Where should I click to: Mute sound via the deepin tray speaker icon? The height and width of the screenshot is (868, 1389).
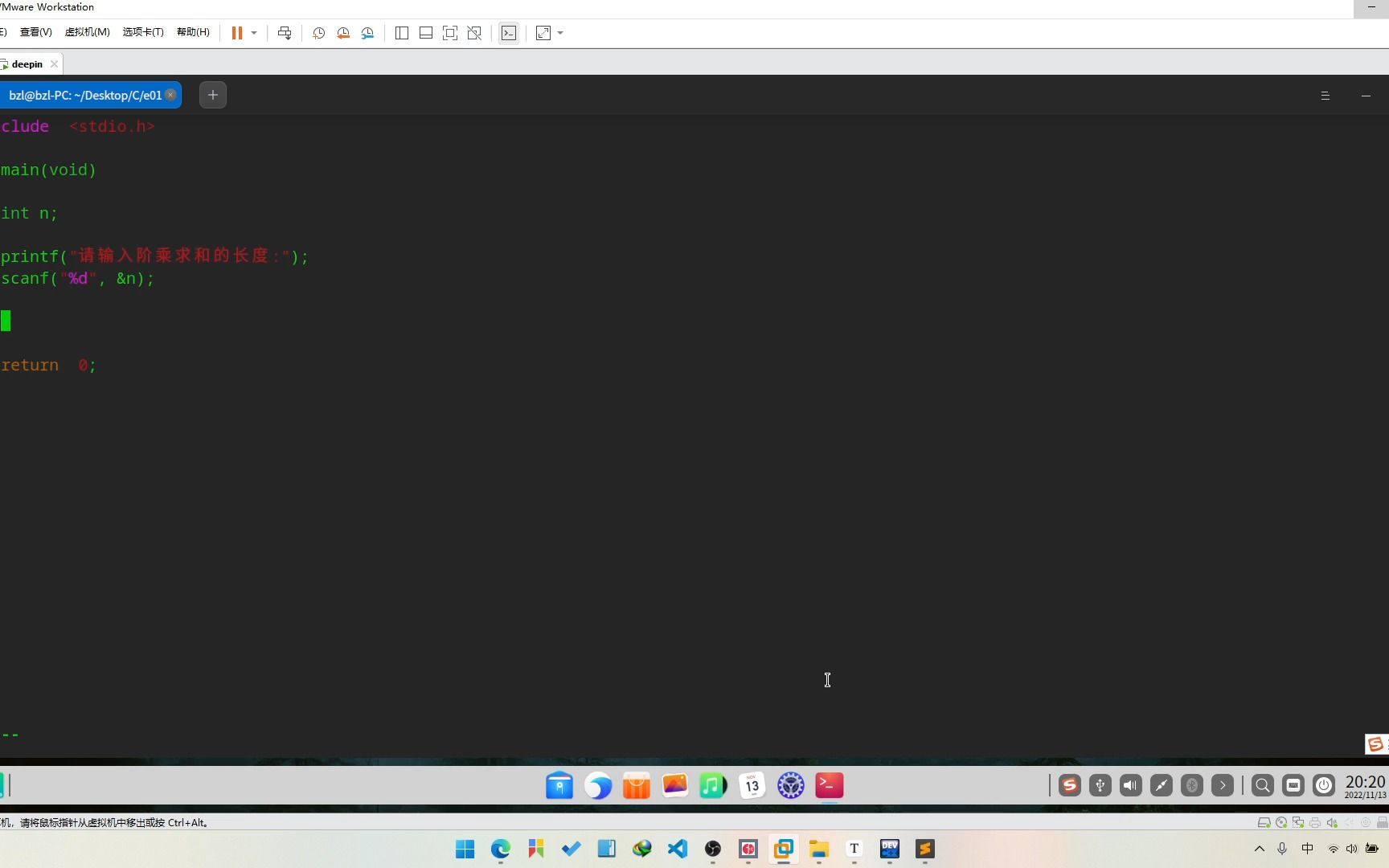click(x=1129, y=785)
